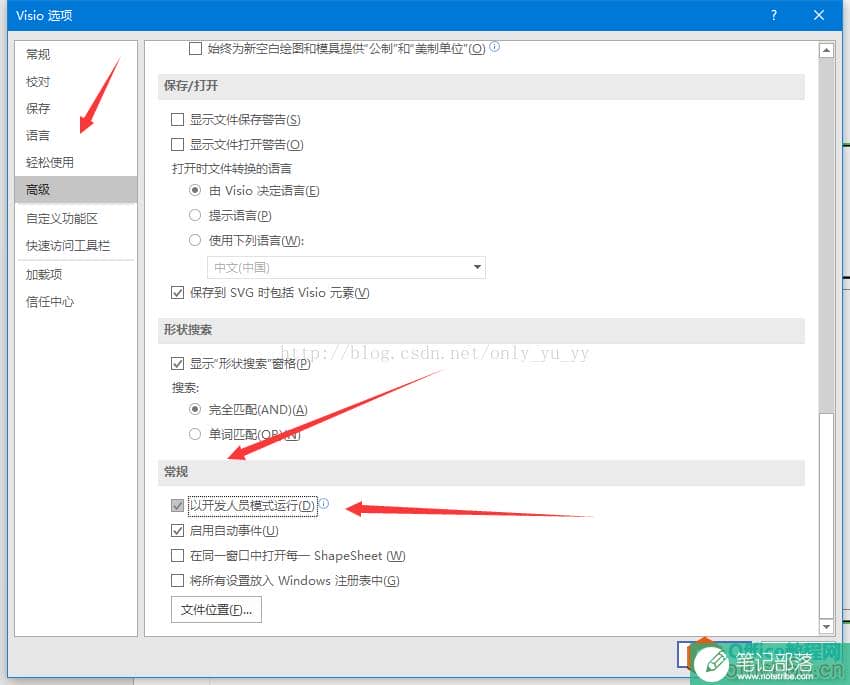Image resolution: width=850 pixels, height=685 pixels.
Task: Click info icon next to 以开发人员模式运行
Action: tap(324, 503)
